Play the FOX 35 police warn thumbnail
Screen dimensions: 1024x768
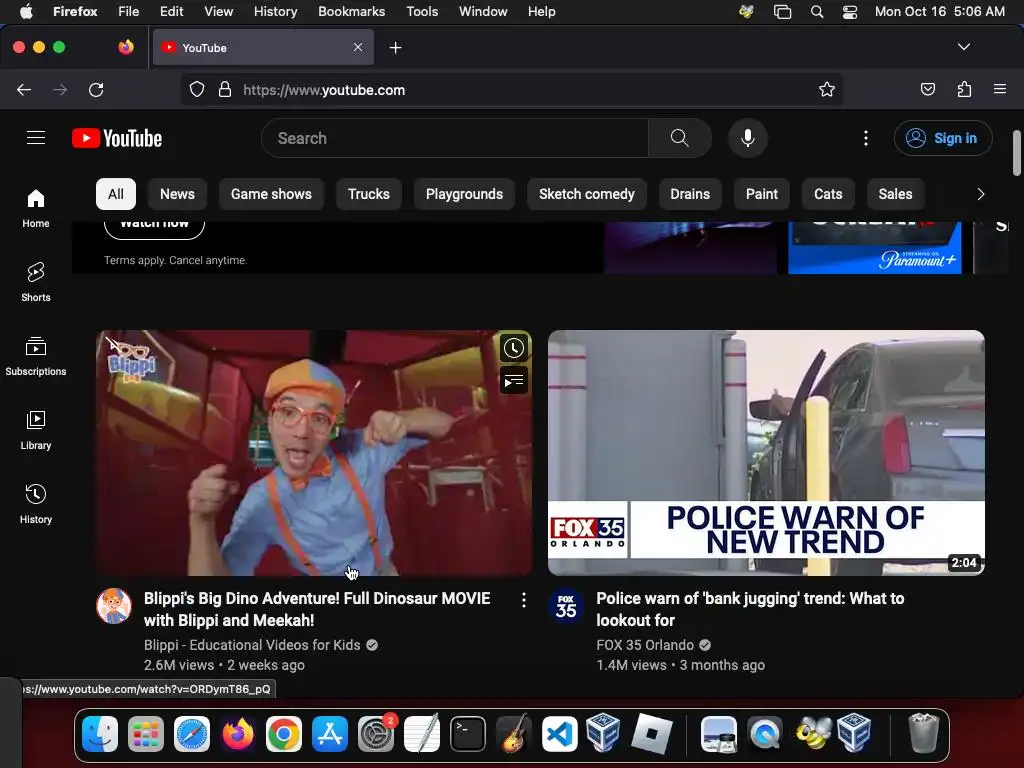[x=766, y=453]
